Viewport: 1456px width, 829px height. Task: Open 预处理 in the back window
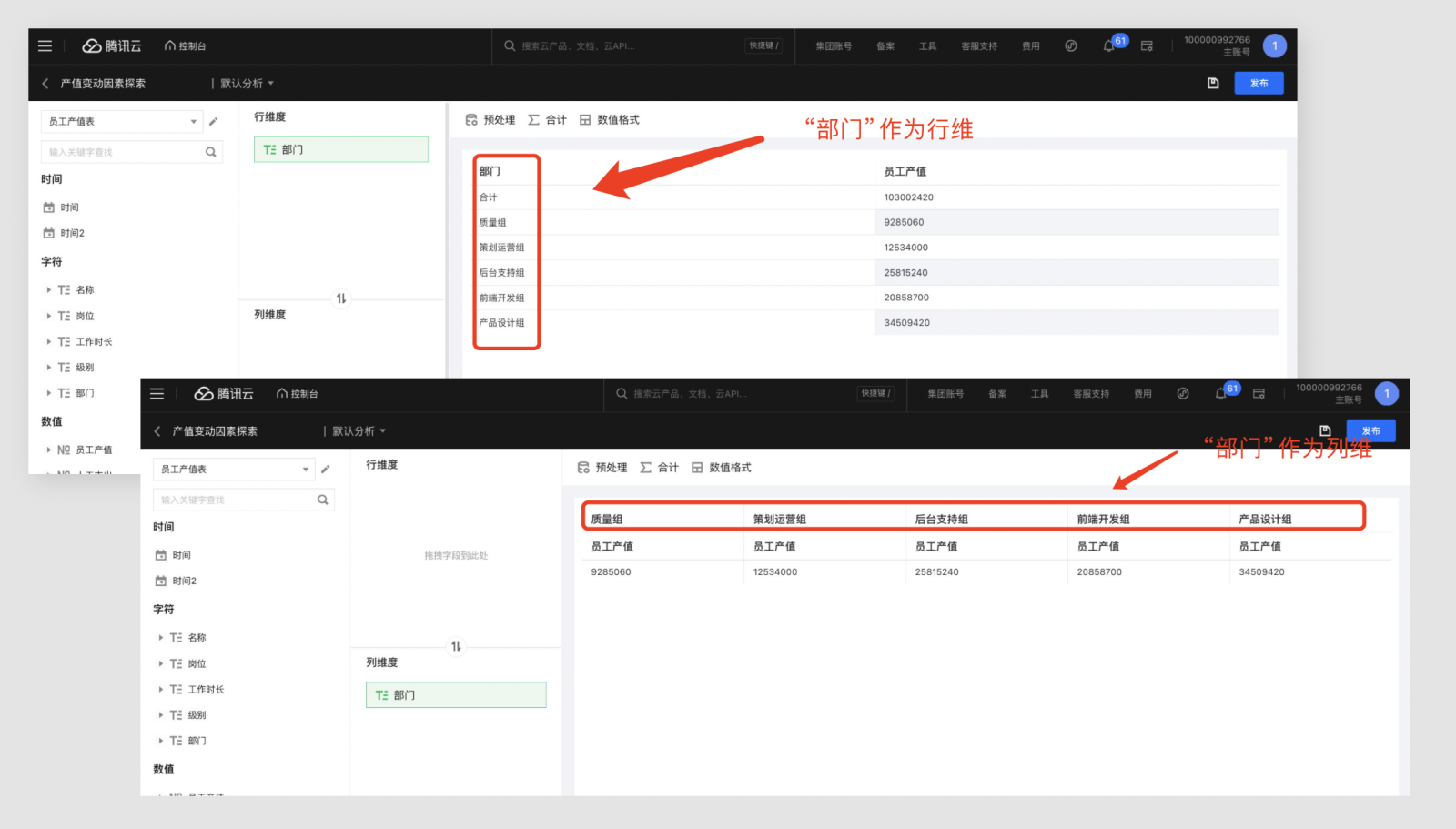coord(490,120)
